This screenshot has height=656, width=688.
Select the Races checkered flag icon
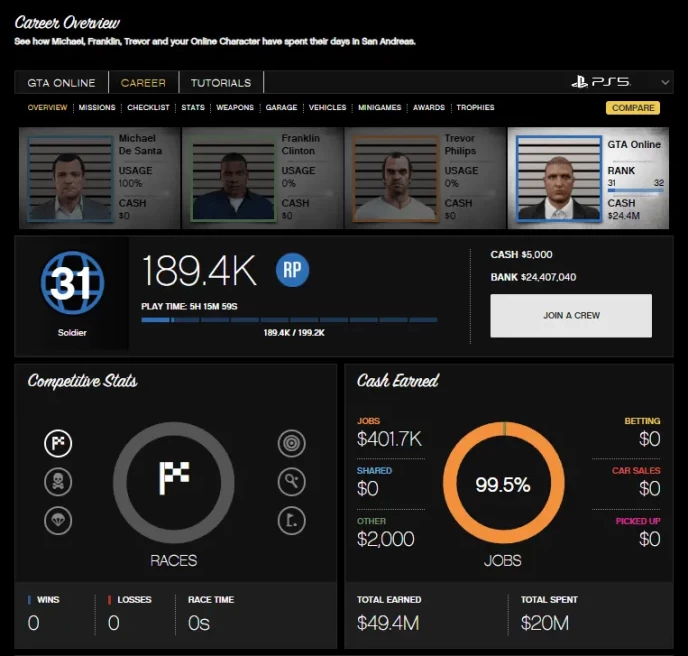(58, 443)
